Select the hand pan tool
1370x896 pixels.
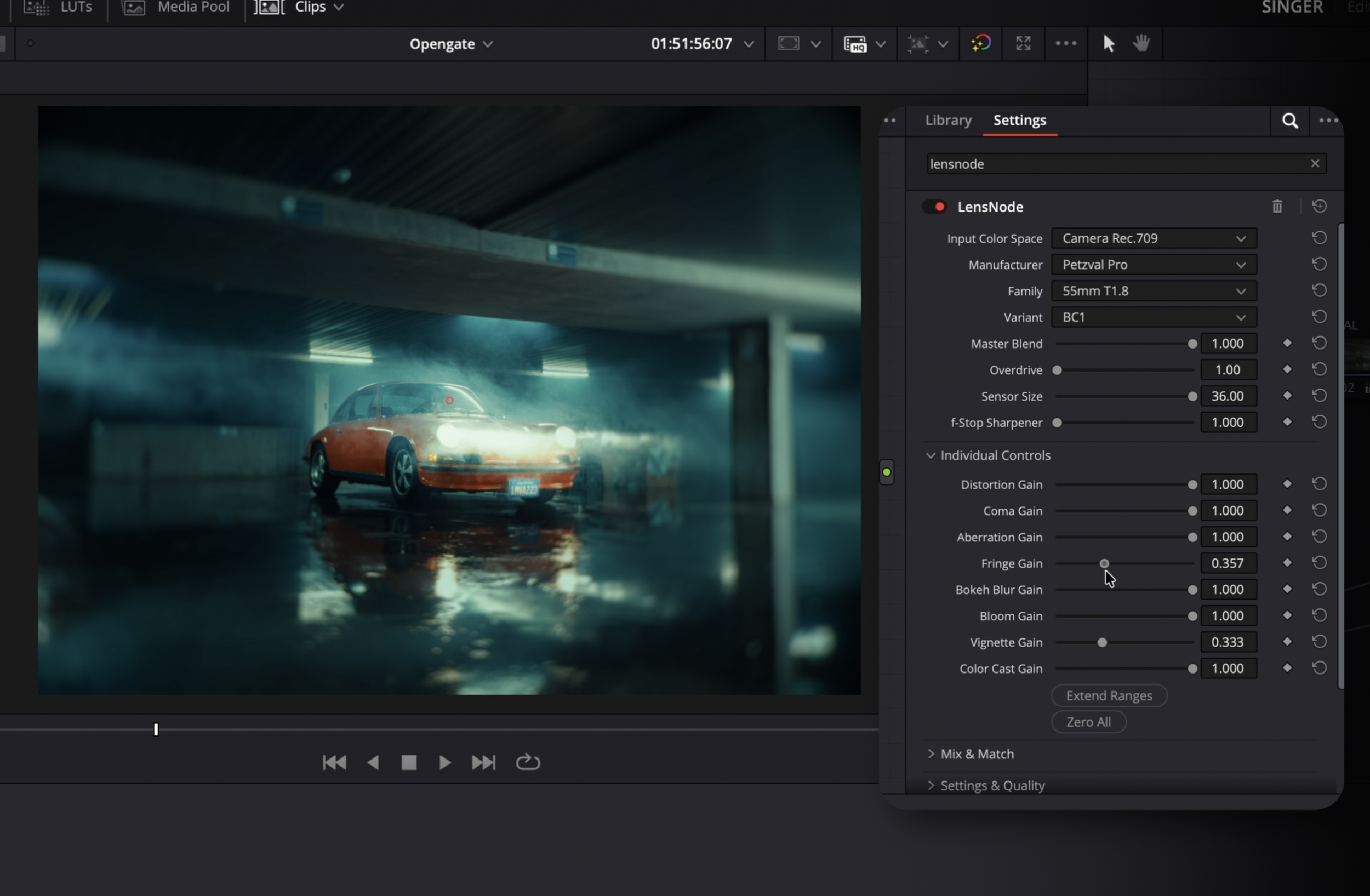pos(1141,43)
